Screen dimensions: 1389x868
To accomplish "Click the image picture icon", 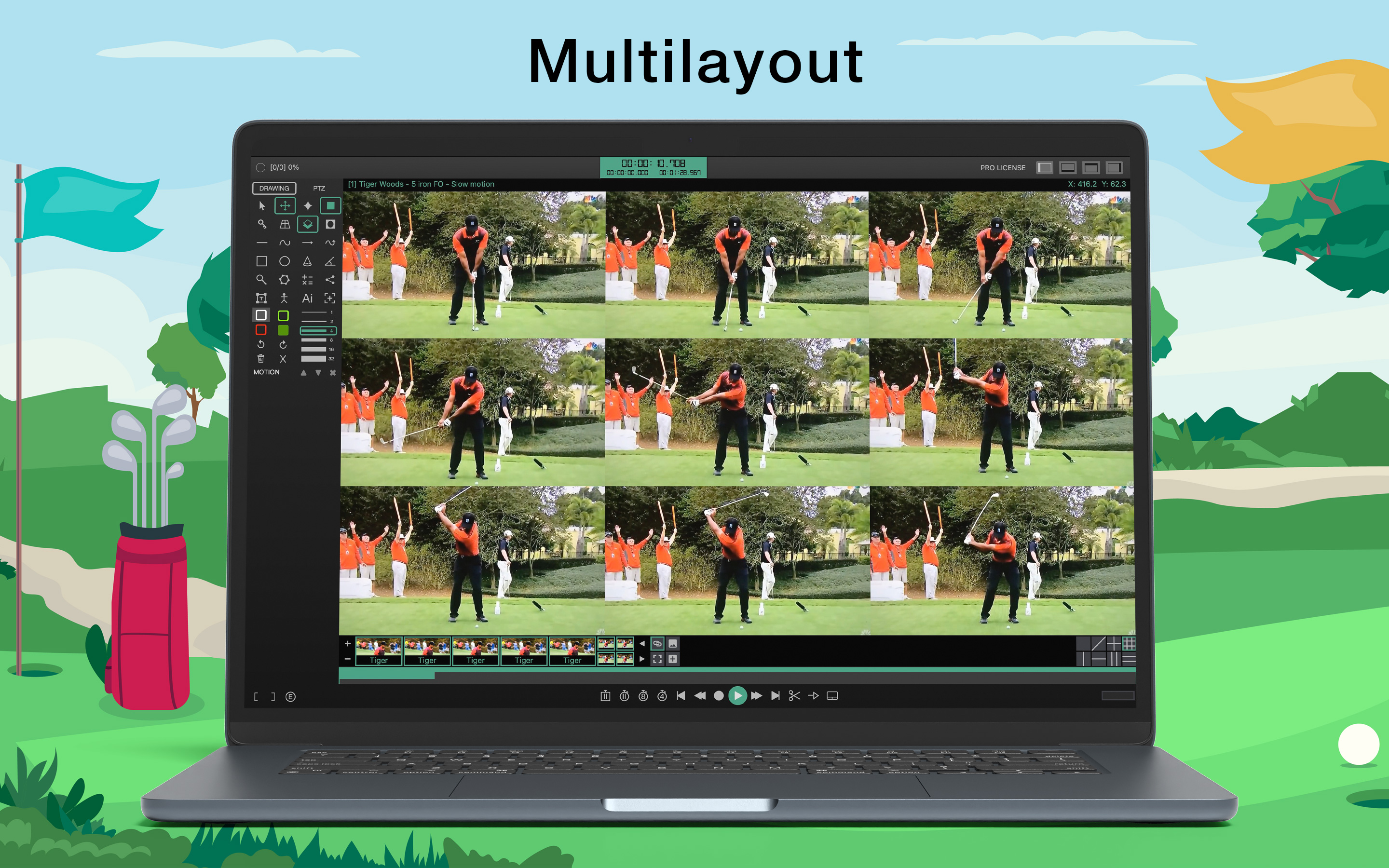I will (x=673, y=644).
